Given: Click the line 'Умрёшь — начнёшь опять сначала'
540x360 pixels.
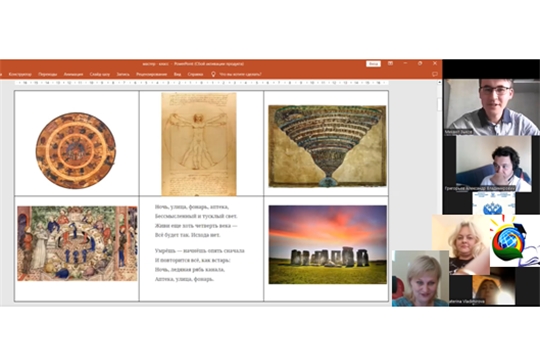Looking at the screenshot, I should coord(200,251).
